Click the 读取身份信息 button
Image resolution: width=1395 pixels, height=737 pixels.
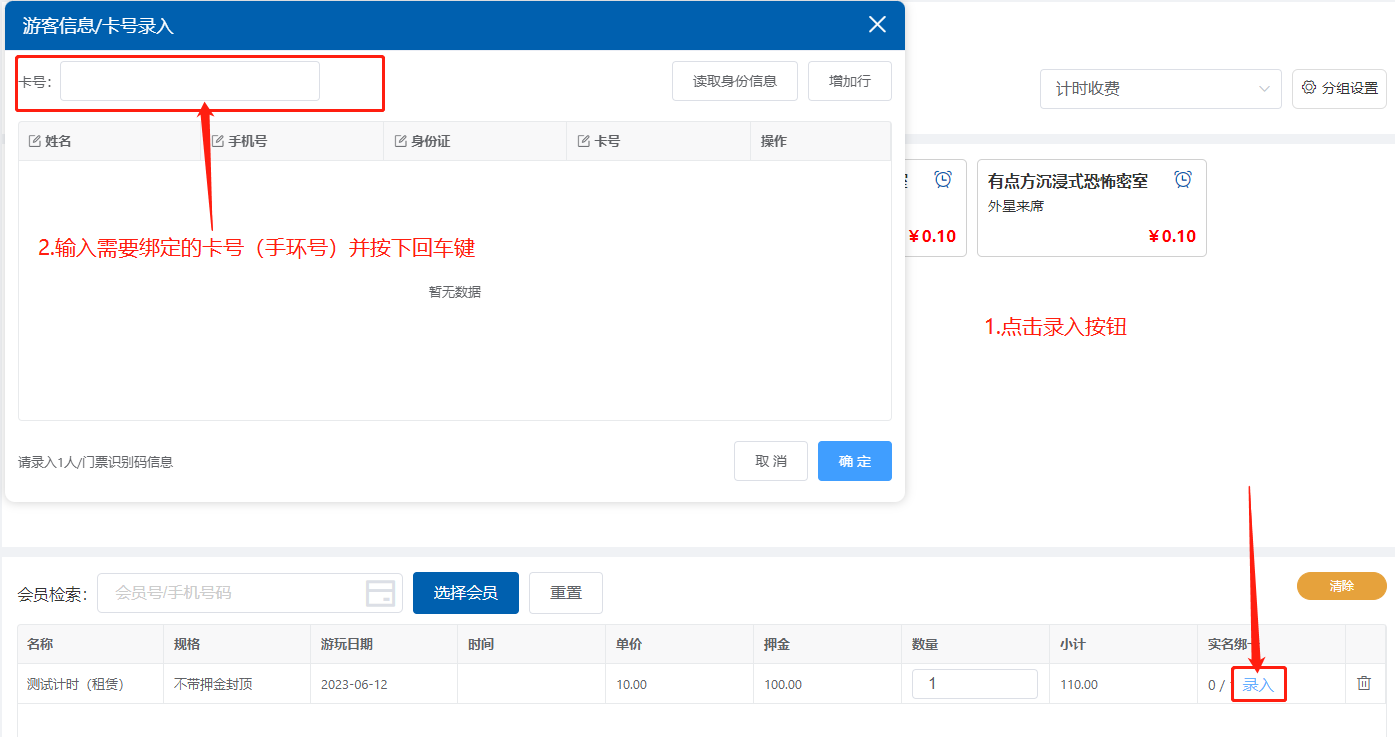click(x=735, y=81)
